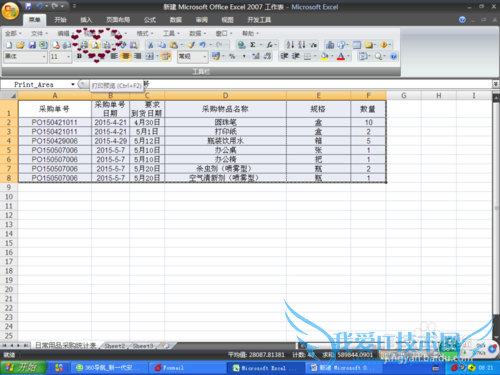The image size is (500, 375).
Task: Click the 360 browser taskbar button
Action: [x=109, y=368]
